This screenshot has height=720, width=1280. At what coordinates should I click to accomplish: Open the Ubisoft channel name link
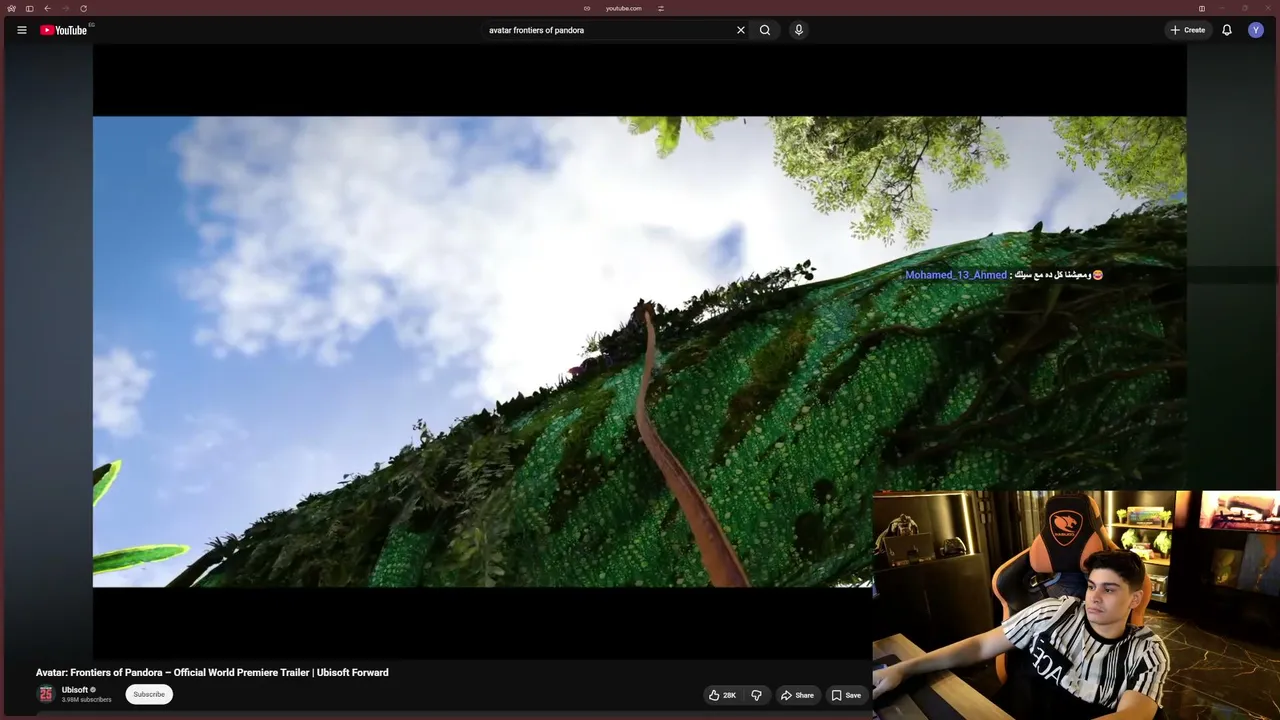75,690
